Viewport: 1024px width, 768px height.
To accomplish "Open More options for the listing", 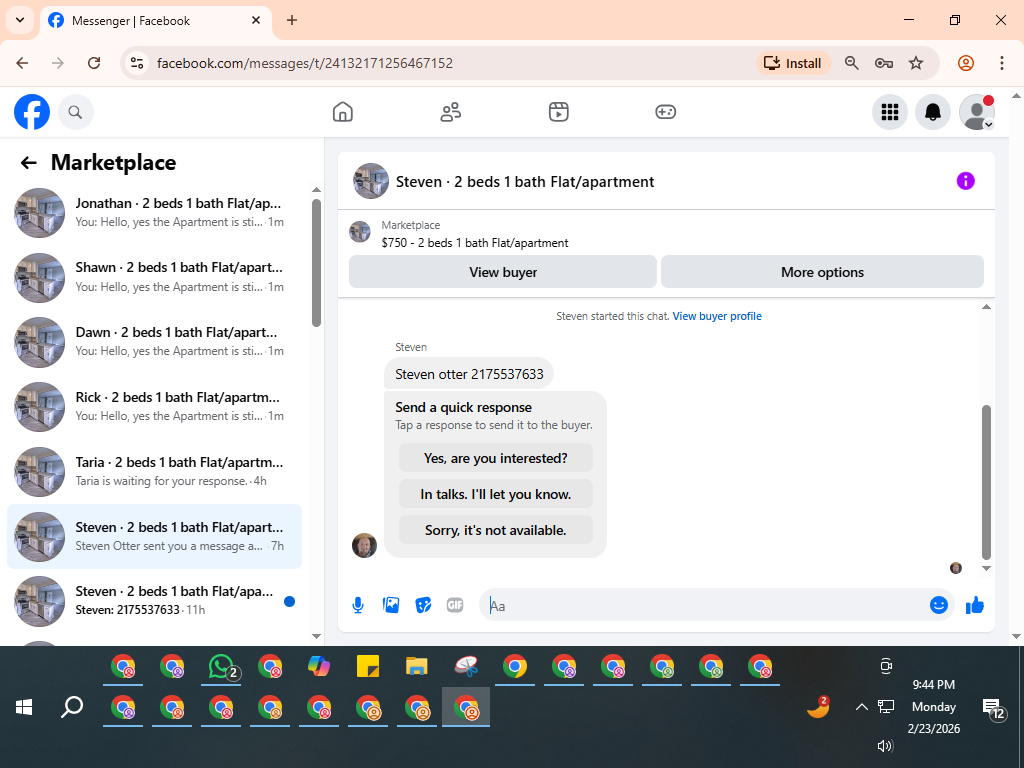I will [822, 272].
